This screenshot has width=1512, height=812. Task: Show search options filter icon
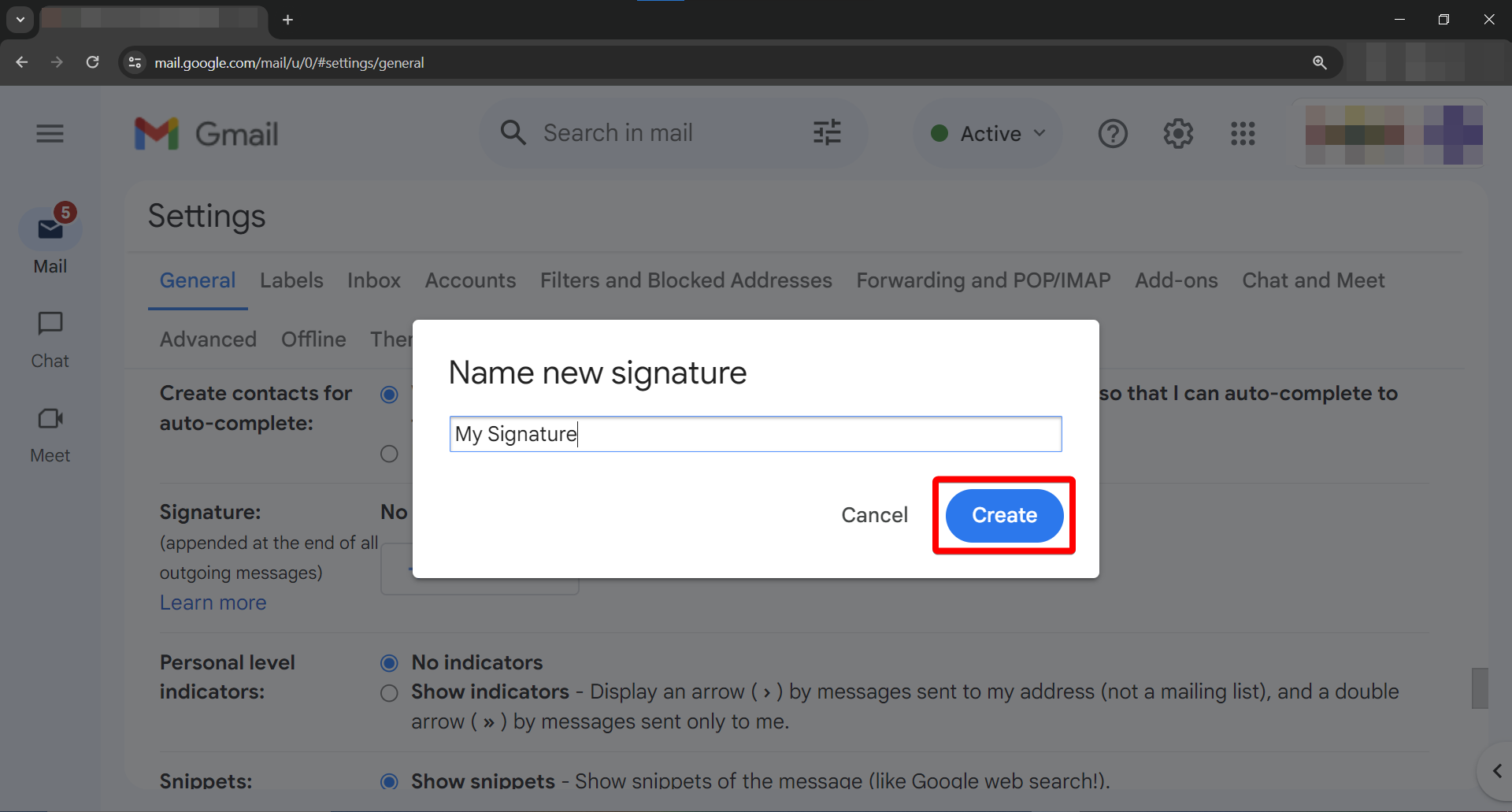tap(827, 132)
